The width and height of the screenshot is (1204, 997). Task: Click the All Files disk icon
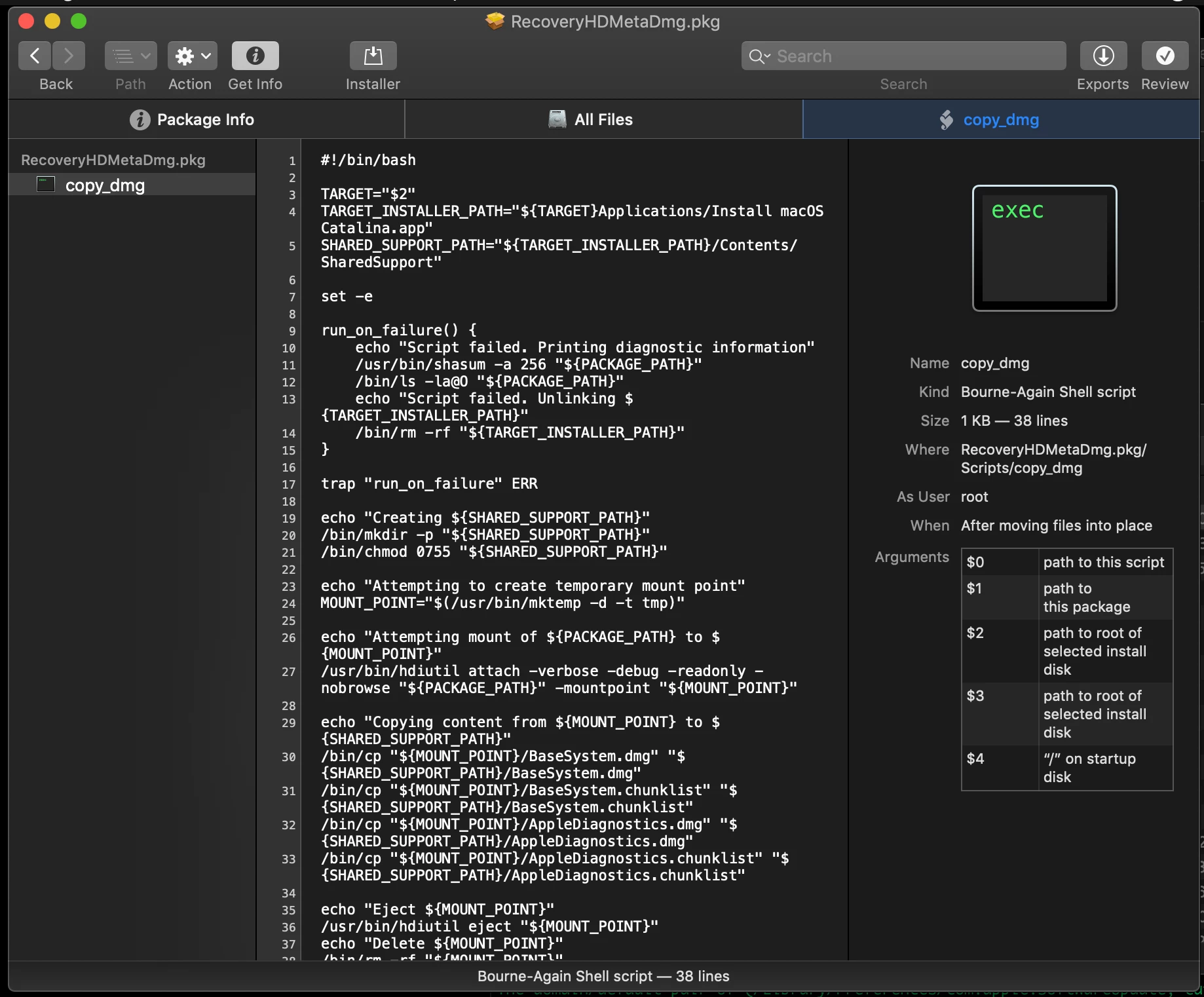(557, 119)
